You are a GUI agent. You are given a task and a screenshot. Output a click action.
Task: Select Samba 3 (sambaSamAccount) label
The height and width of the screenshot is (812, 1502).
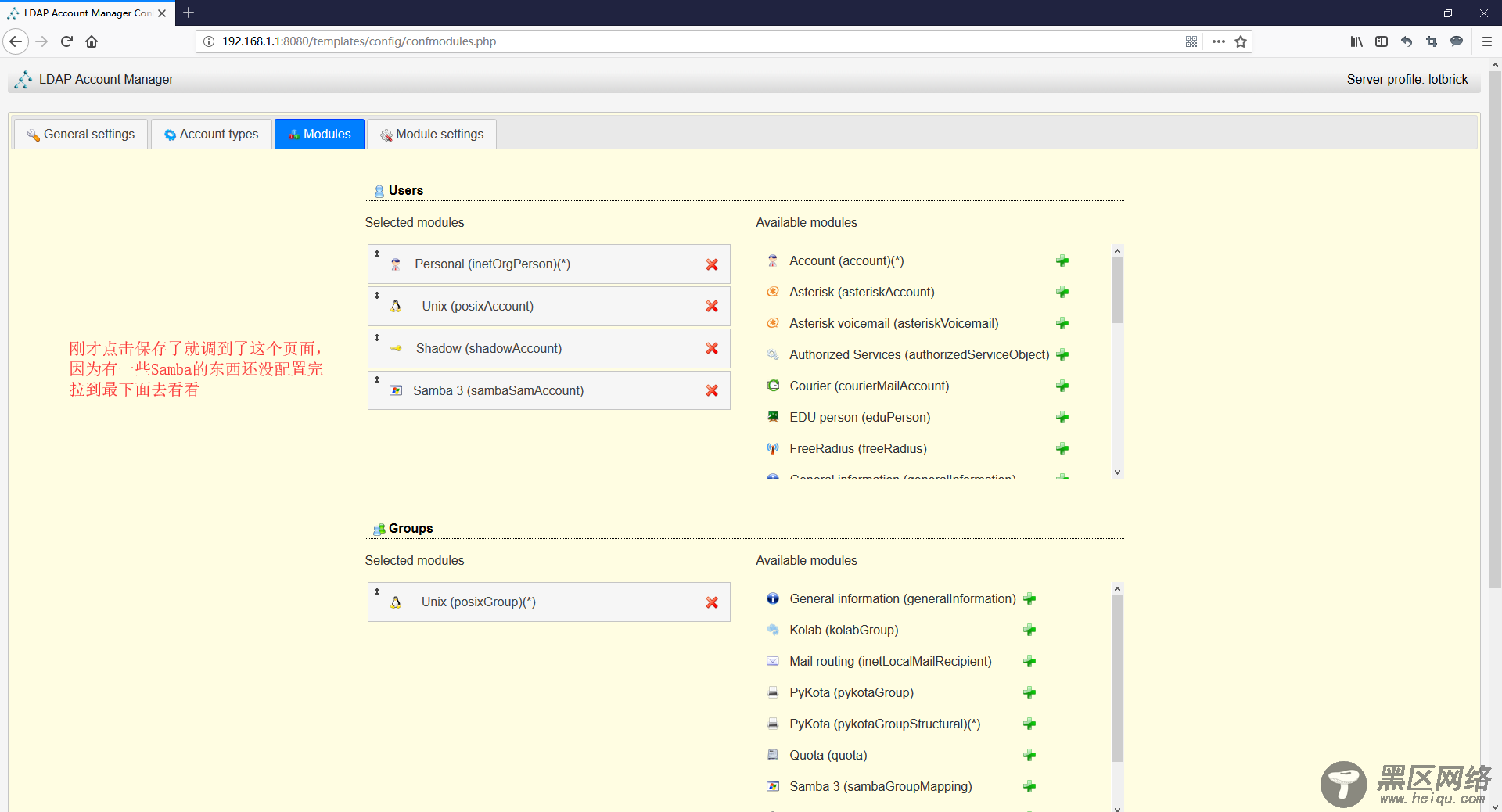click(498, 390)
